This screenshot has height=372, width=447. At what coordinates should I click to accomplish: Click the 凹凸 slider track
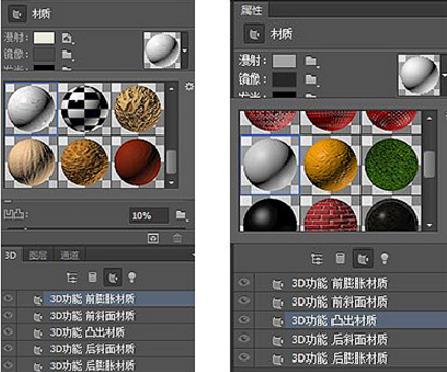click(97, 229)
